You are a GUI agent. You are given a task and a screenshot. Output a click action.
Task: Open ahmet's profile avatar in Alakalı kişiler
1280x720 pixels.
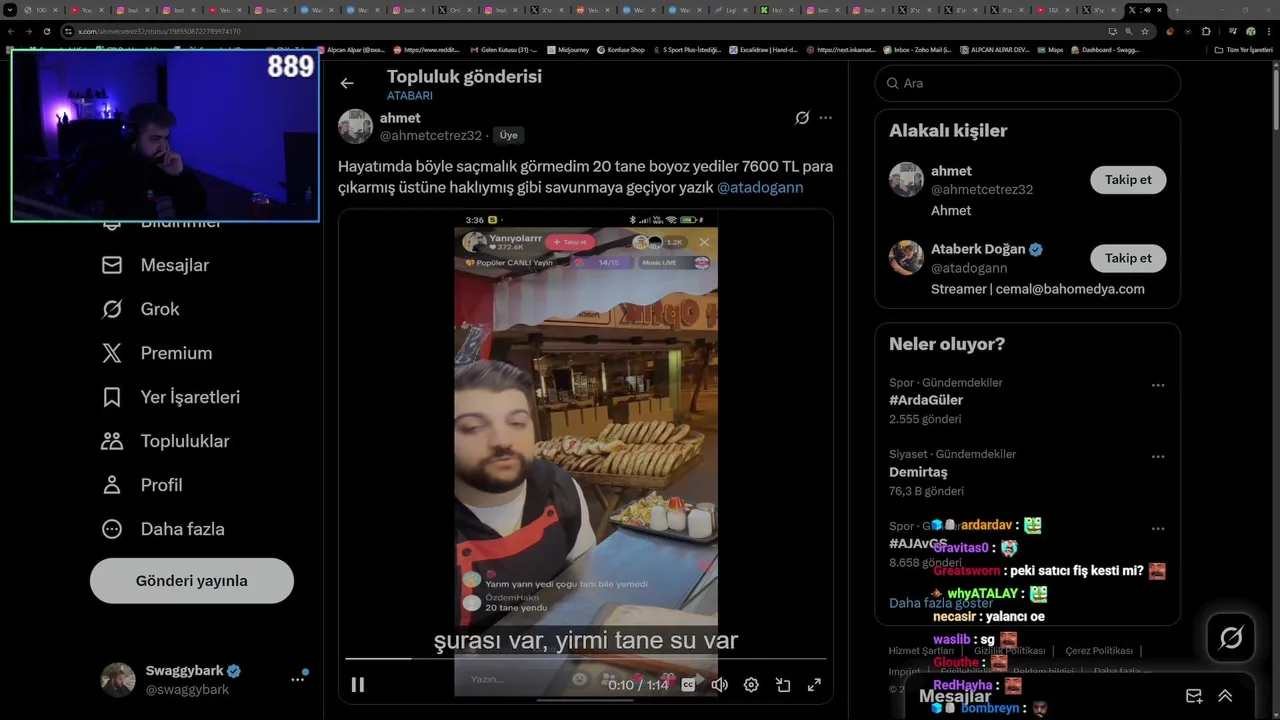click(x=906, y=180)
